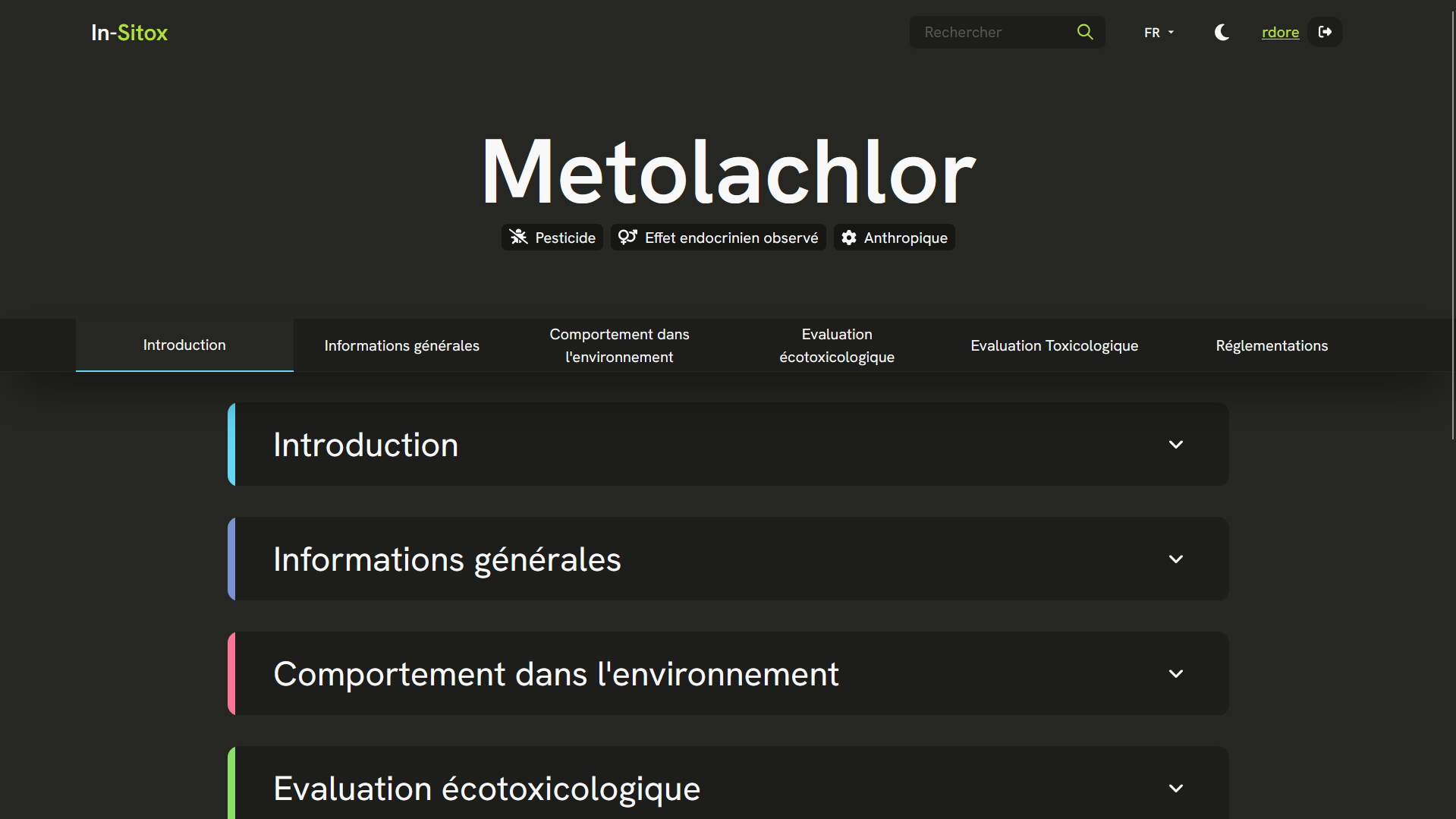Click the magnifying glass search icon
1456x819 pixels.
coord(1084,32)
